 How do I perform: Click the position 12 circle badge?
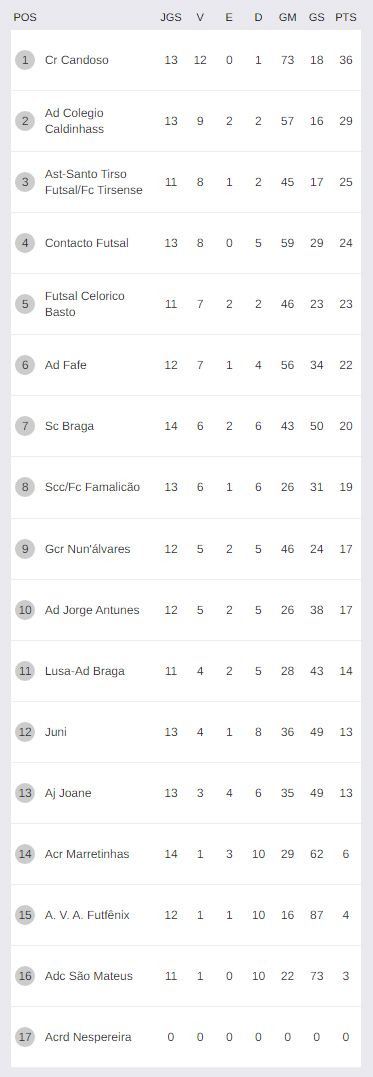click(25, 732)
